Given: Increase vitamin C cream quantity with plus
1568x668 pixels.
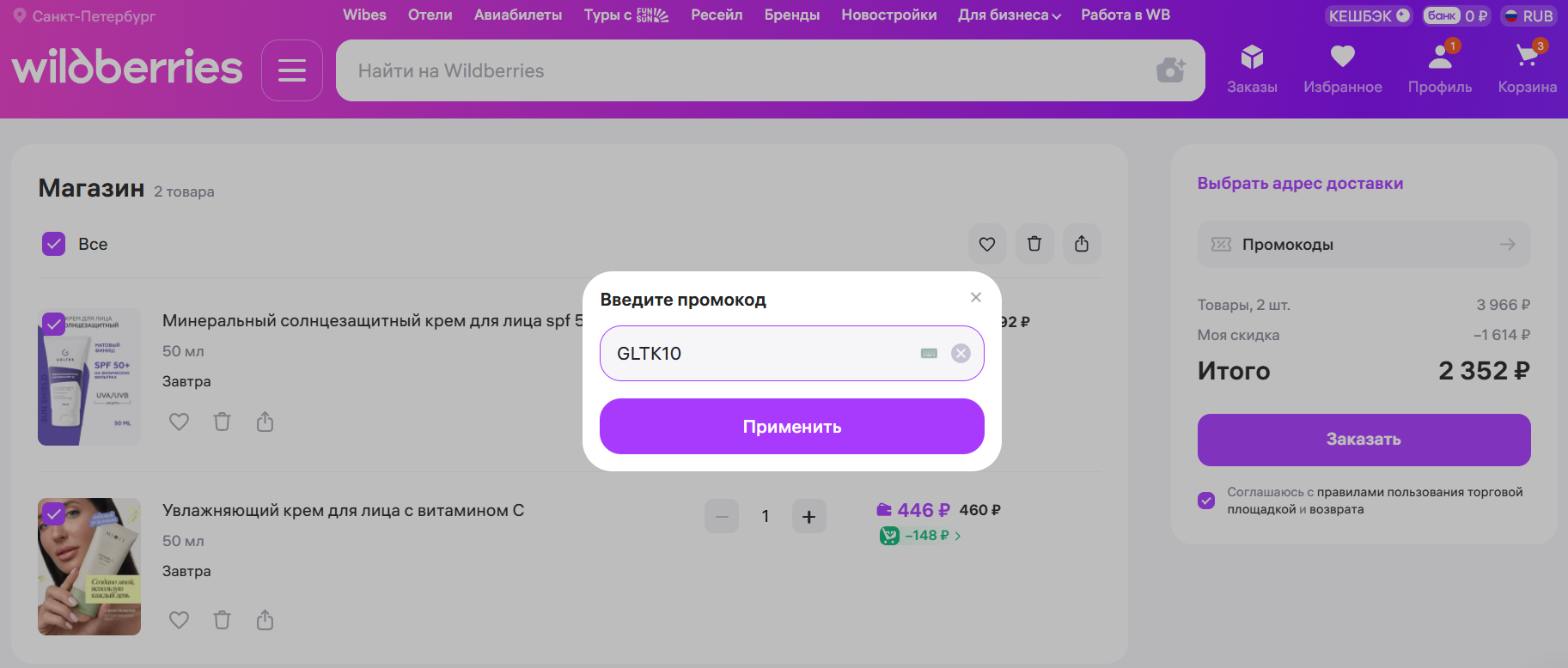Looking at the screenshot, I should pos(808,516).
